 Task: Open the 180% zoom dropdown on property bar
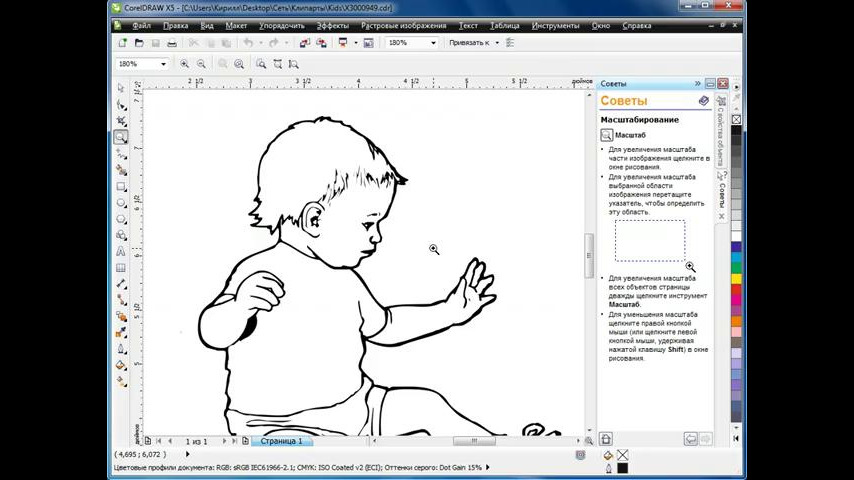click(164, 64)
